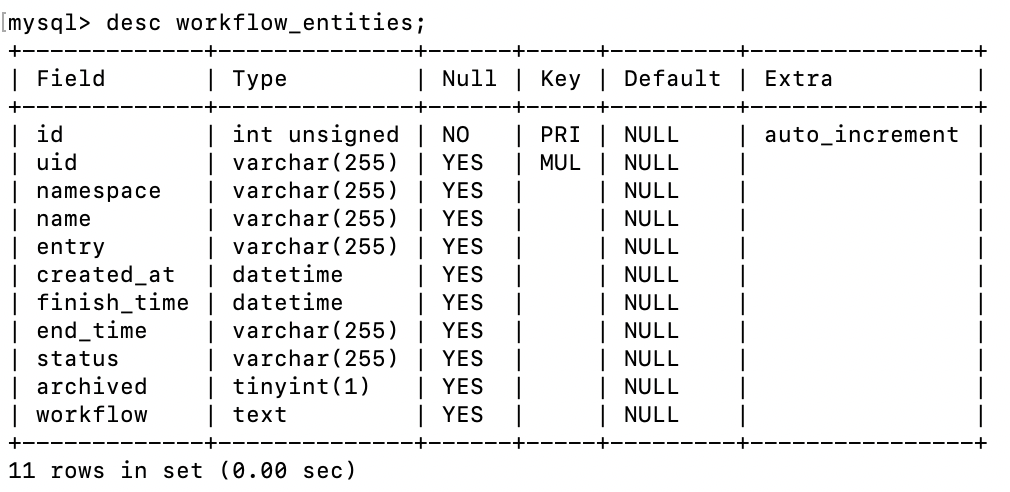Select the Field column header
The image size is (1010, 492).
click(70, 79)
